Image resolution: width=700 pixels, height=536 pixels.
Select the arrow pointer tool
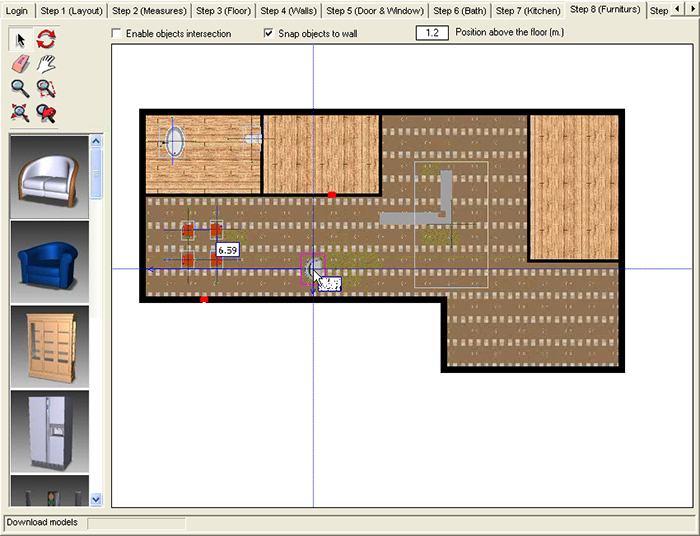coord(20,39)
